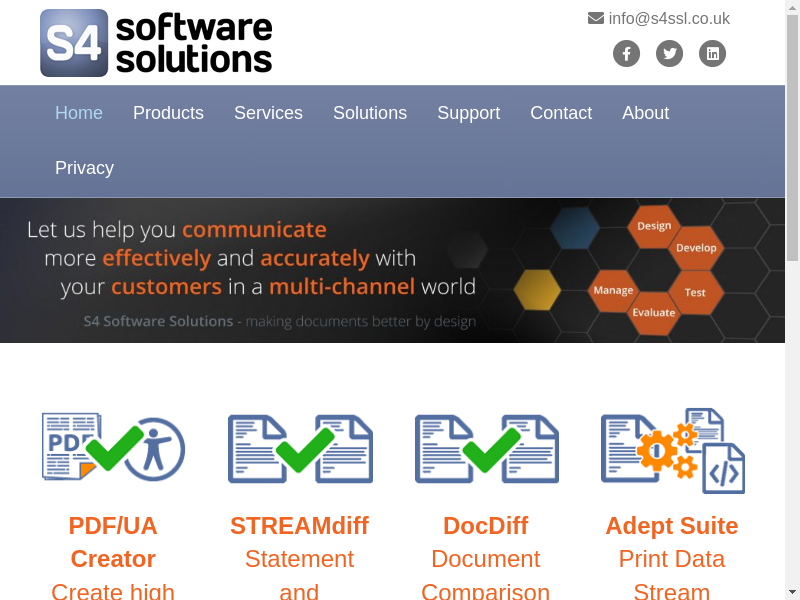
Task: Go to the Home menu item
Action: pyautogui.click(x=79, y=113)
